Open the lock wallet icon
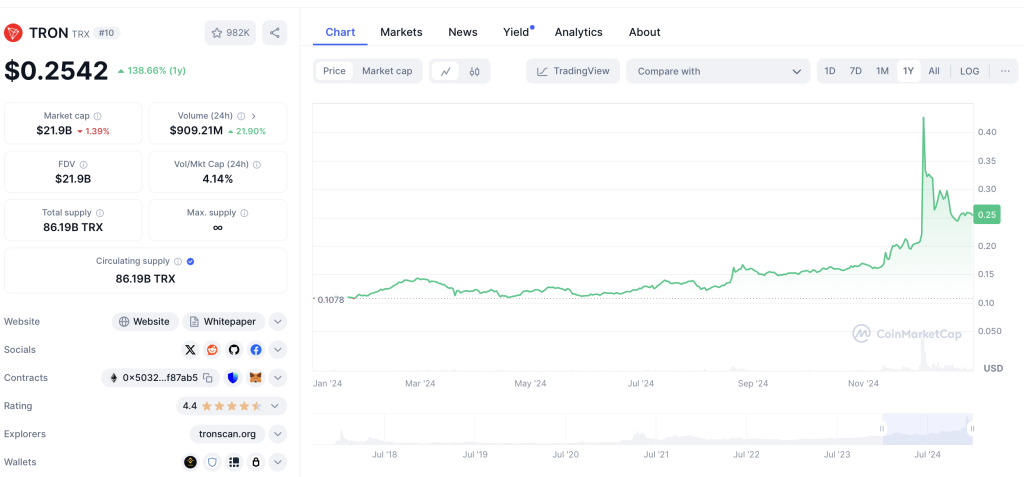 pyautogui.click(x=256, y=462)
